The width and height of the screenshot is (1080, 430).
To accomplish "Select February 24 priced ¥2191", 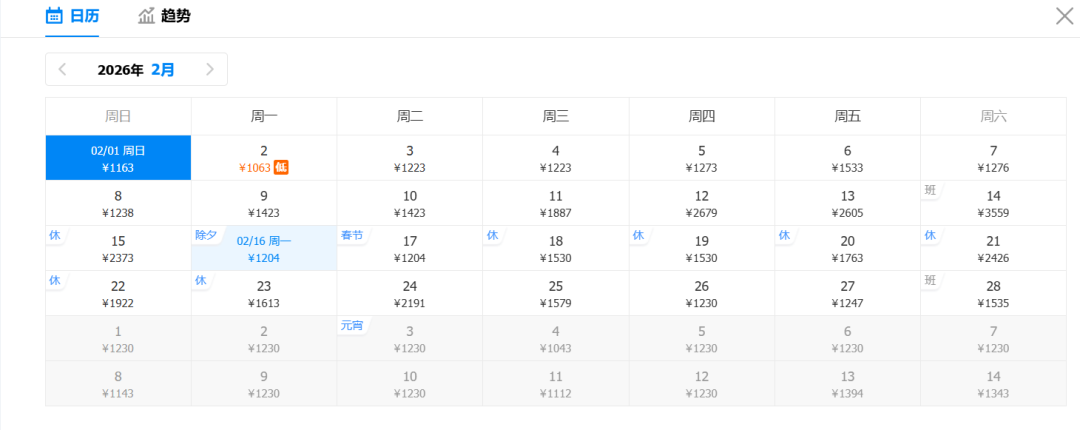I will [x=410, y=294].
